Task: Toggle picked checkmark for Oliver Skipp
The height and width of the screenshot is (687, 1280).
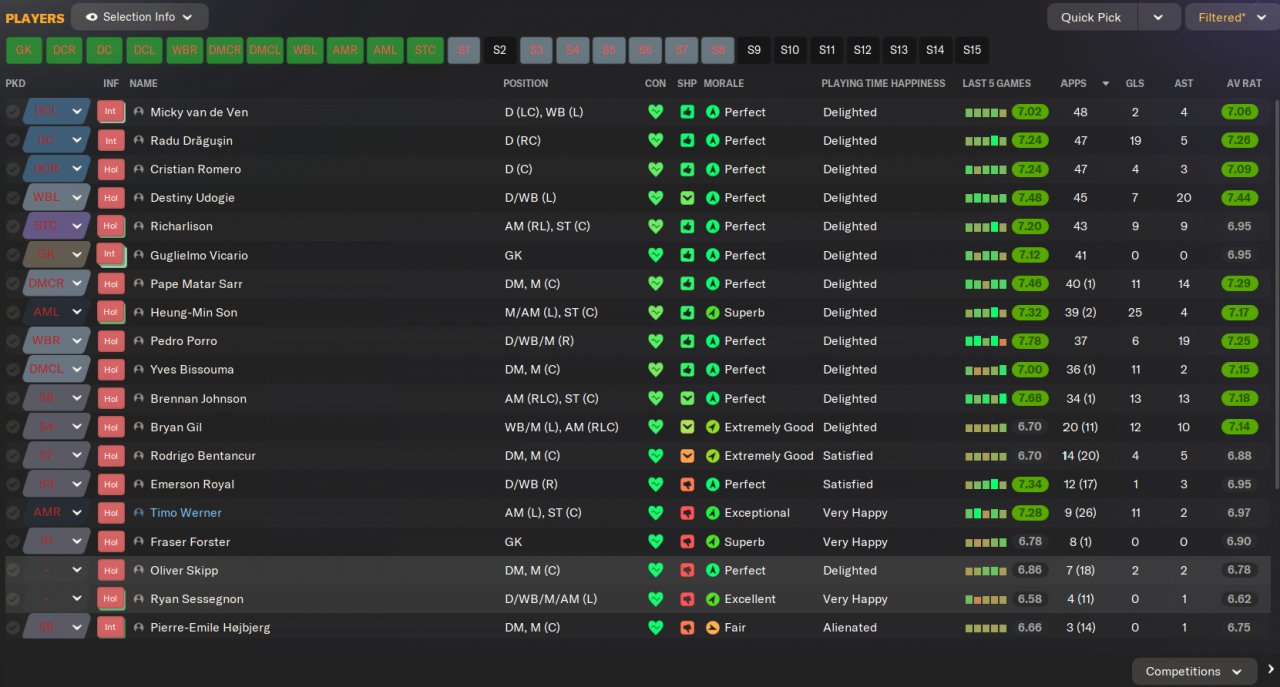Action: pos(13,570)
